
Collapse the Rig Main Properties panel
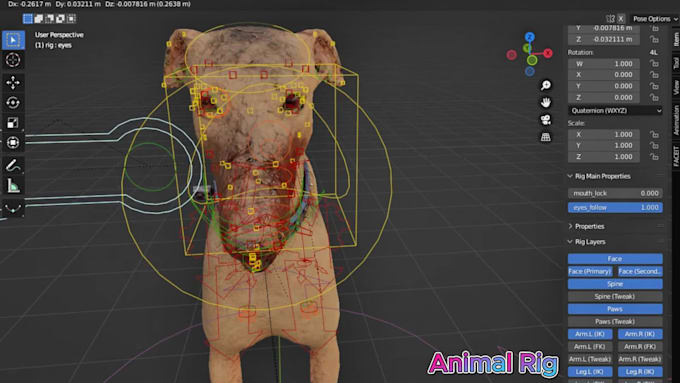pos(570,176)
